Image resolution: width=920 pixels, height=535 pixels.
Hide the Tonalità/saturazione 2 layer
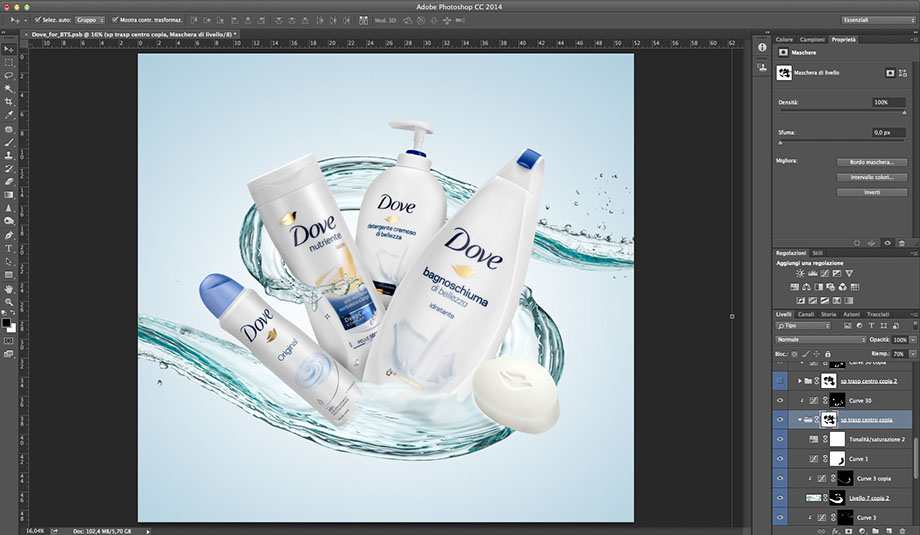pos(780,439)
